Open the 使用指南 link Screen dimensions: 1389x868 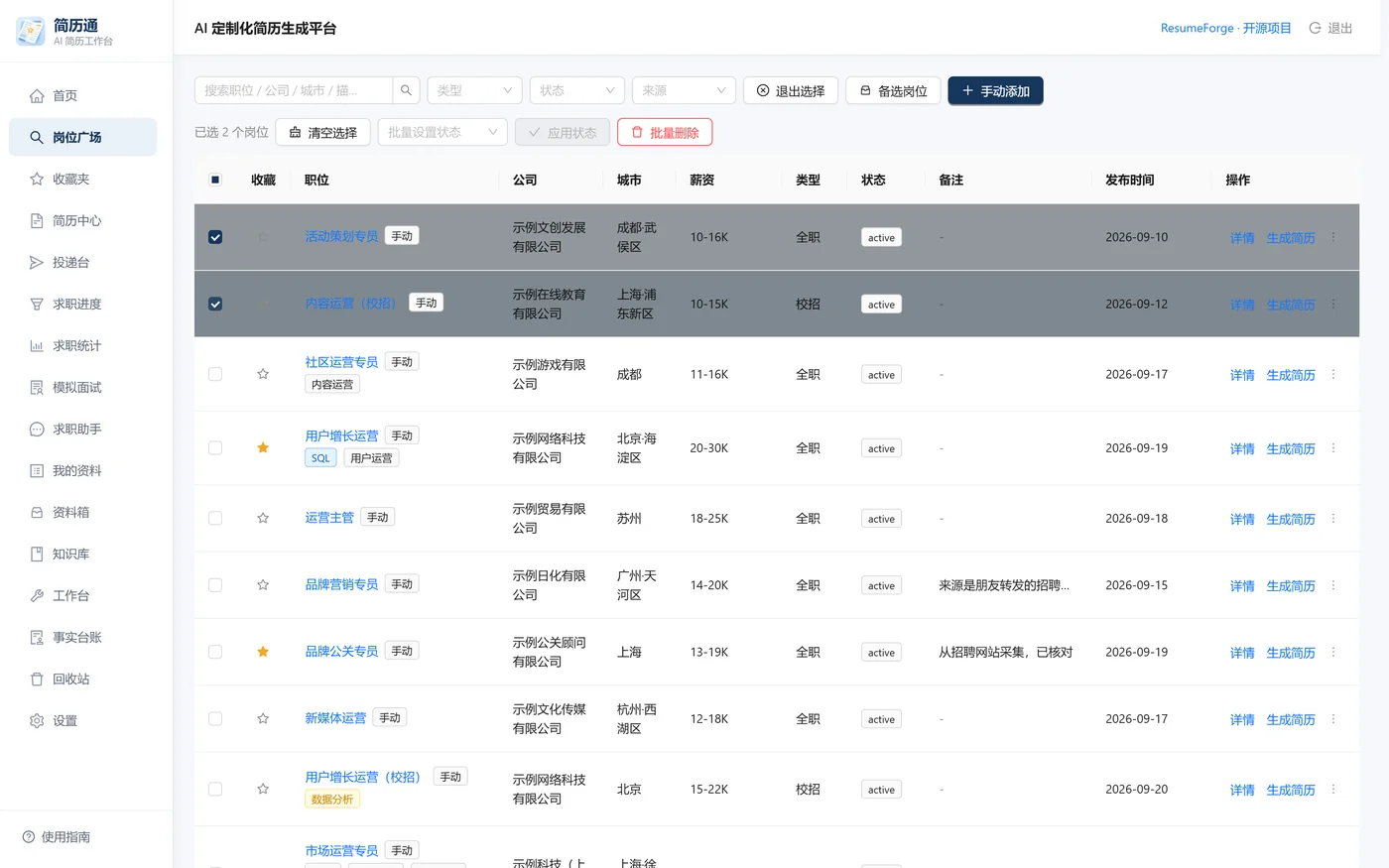point(57,836)
